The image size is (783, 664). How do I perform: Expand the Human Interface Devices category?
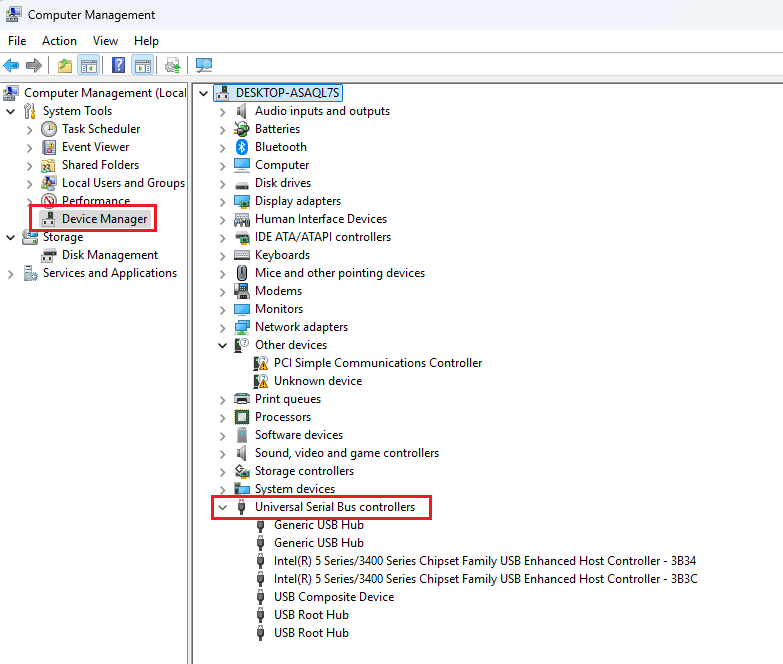(222, 220)
